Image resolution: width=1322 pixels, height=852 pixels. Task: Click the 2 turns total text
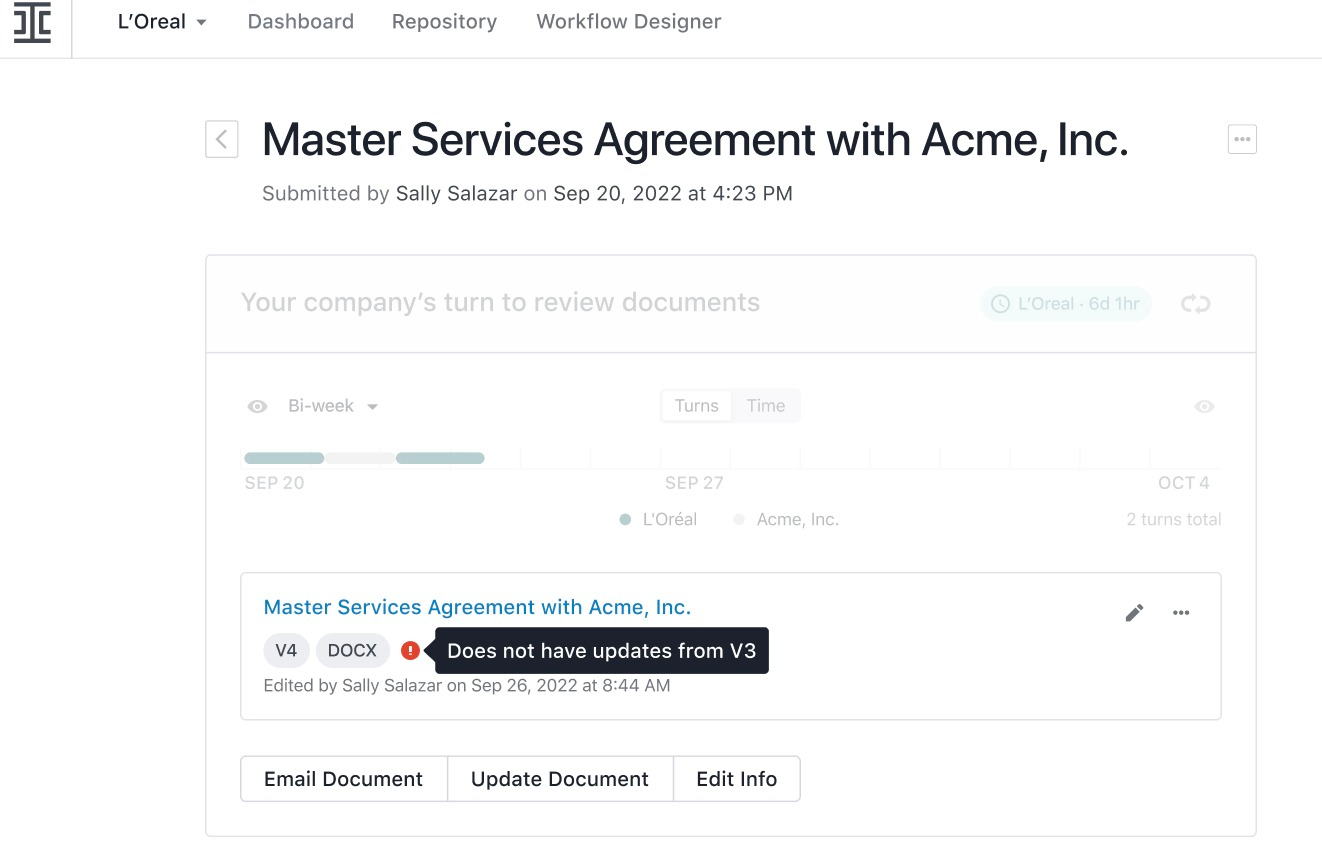click(x=1174, y=520)
